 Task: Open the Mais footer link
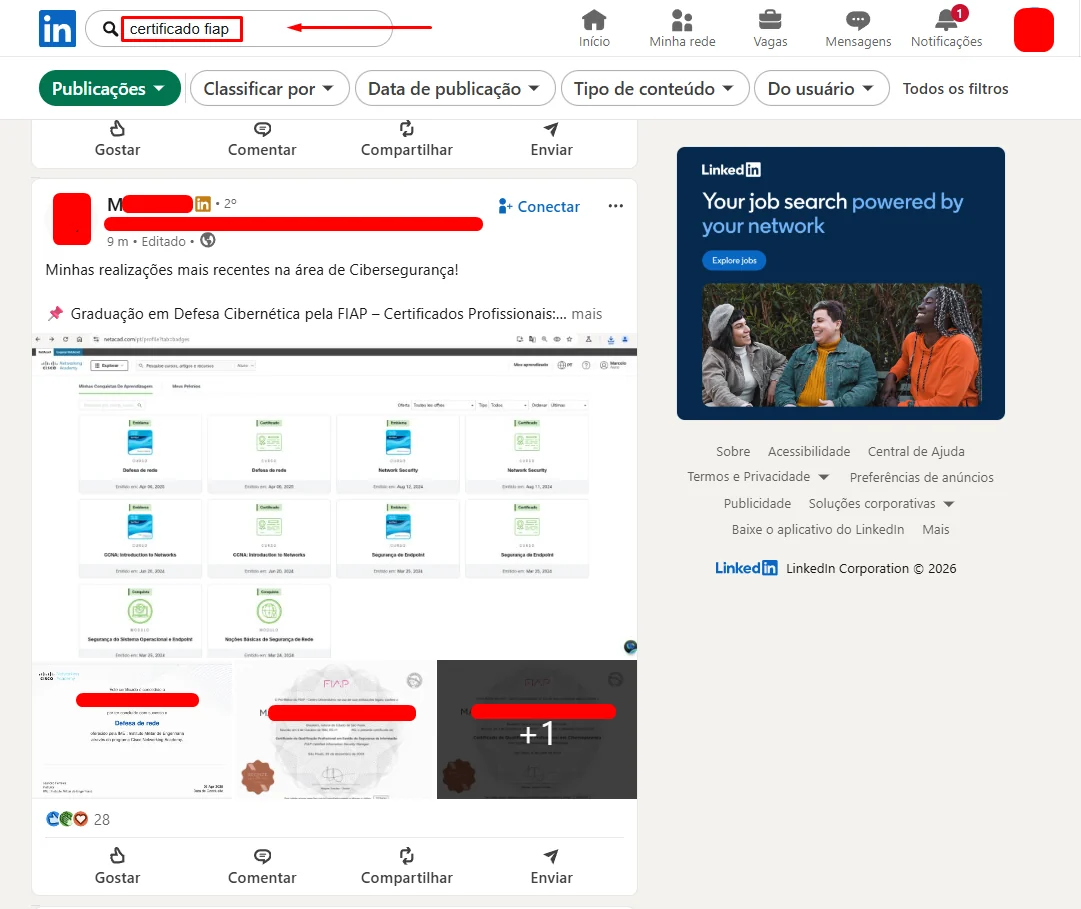tap(936, 529)
